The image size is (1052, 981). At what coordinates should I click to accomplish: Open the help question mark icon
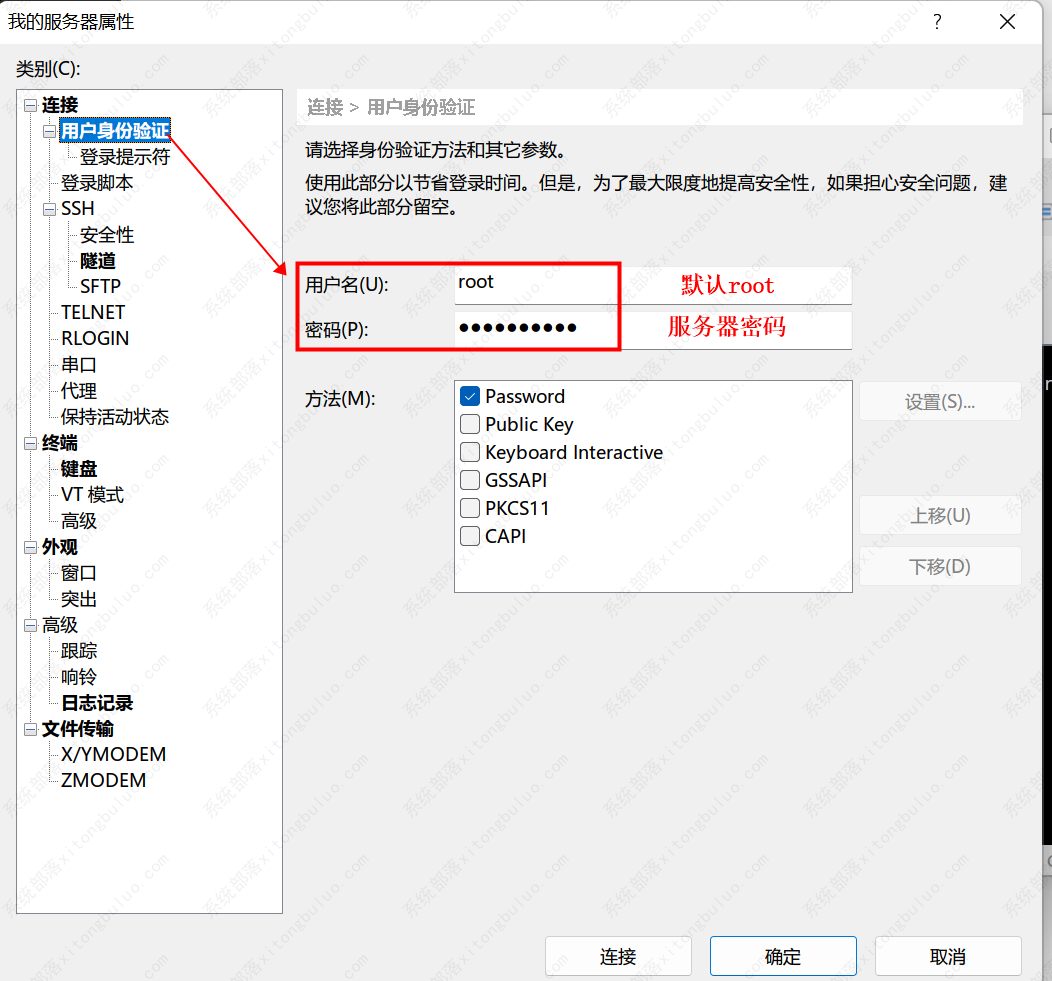(x=937, y=22)
